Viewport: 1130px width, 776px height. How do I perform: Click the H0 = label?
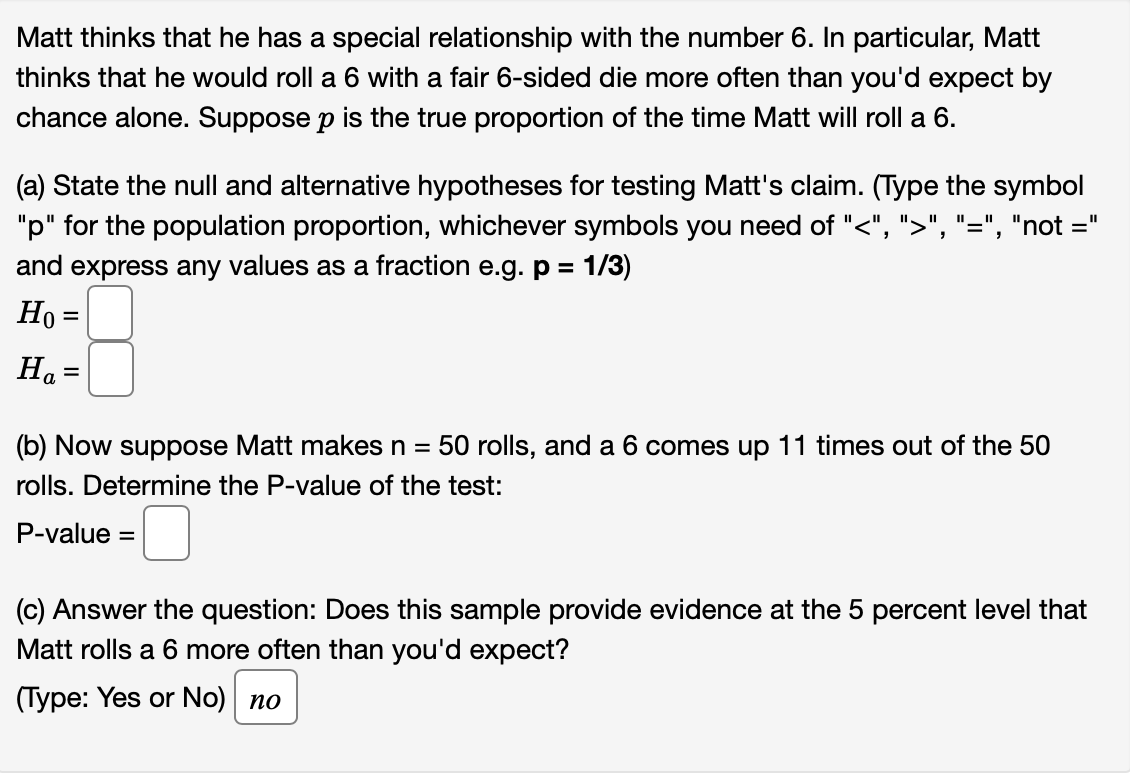click(45, 314)
